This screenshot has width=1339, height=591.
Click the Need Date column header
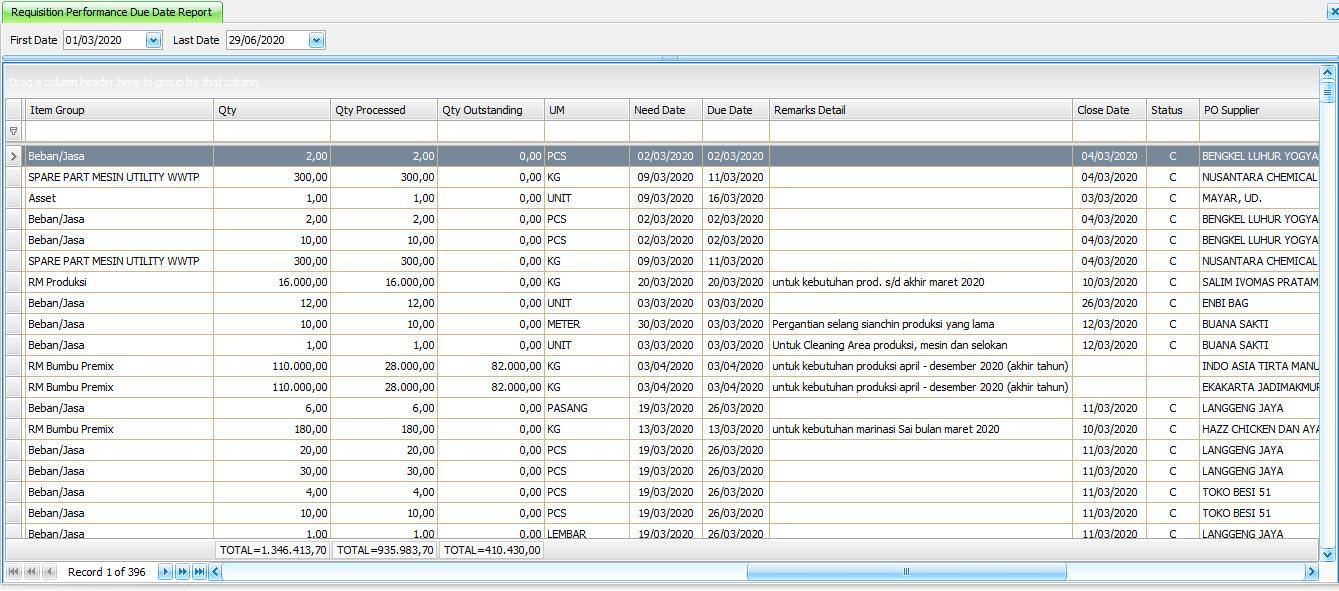[x=666, y=110]
